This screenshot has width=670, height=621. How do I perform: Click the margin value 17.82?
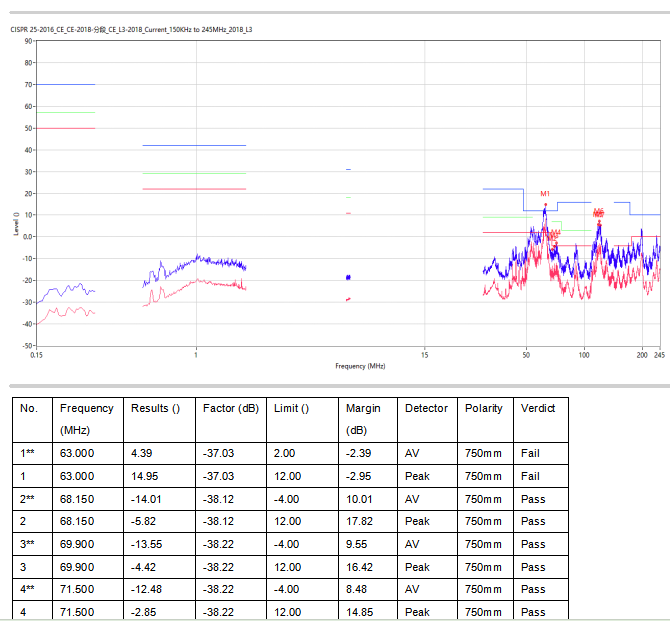[x=359, y=521]
